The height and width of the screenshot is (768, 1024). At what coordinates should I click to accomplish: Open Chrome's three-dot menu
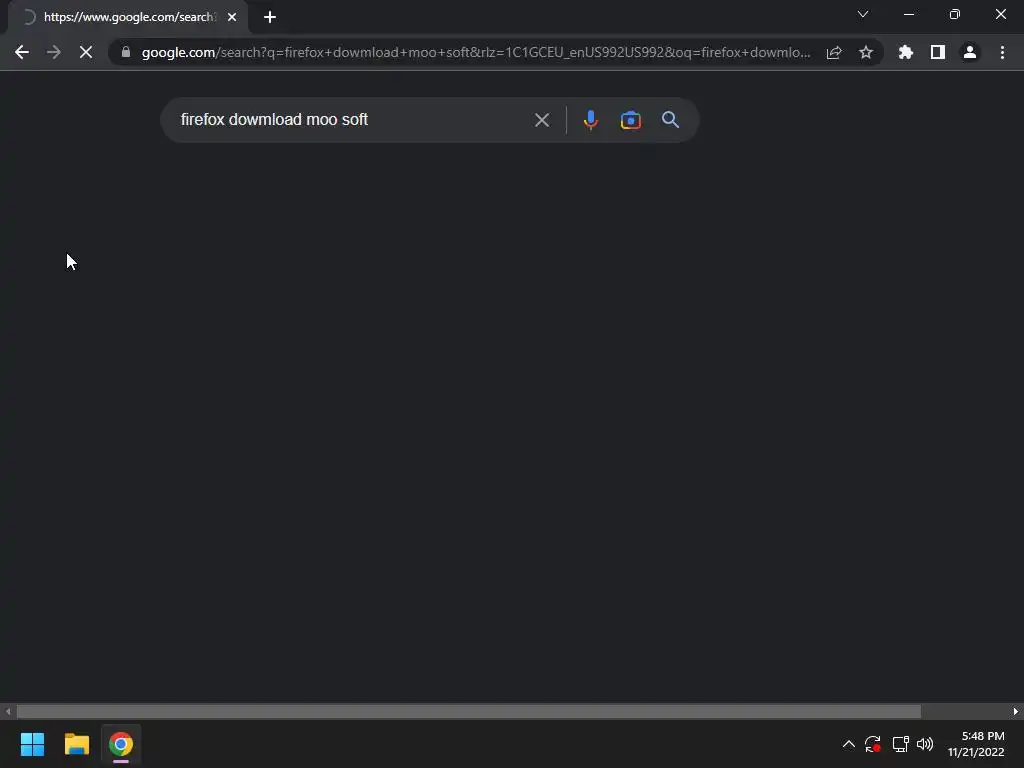coord(1002,52)
